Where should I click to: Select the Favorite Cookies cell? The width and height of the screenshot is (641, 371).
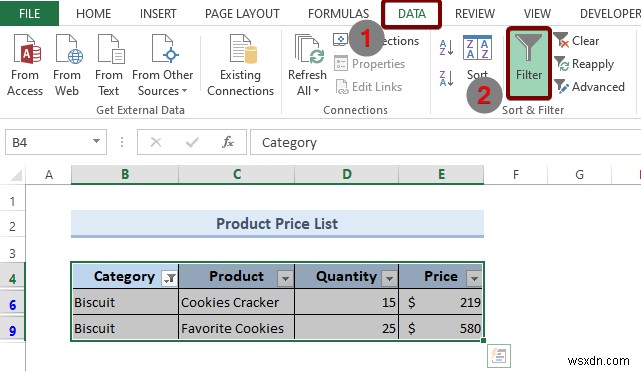(236, 328)
